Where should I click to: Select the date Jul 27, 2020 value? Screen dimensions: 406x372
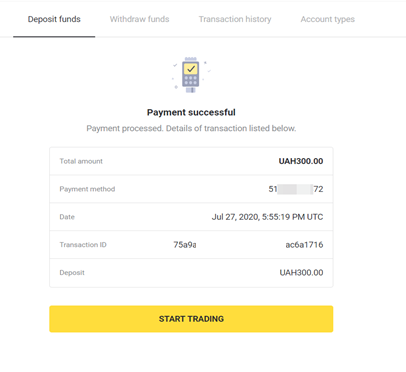tap(267, 217)
